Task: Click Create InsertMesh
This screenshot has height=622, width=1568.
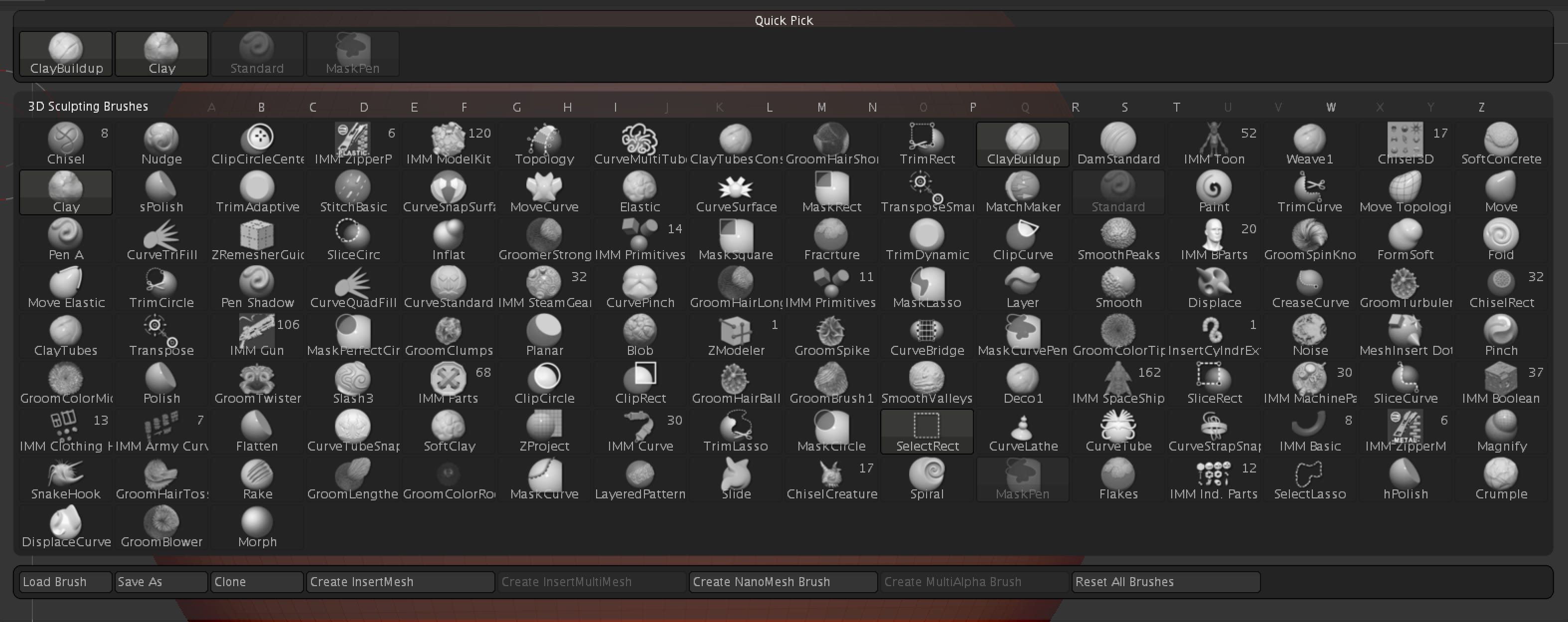Action: 401,582
